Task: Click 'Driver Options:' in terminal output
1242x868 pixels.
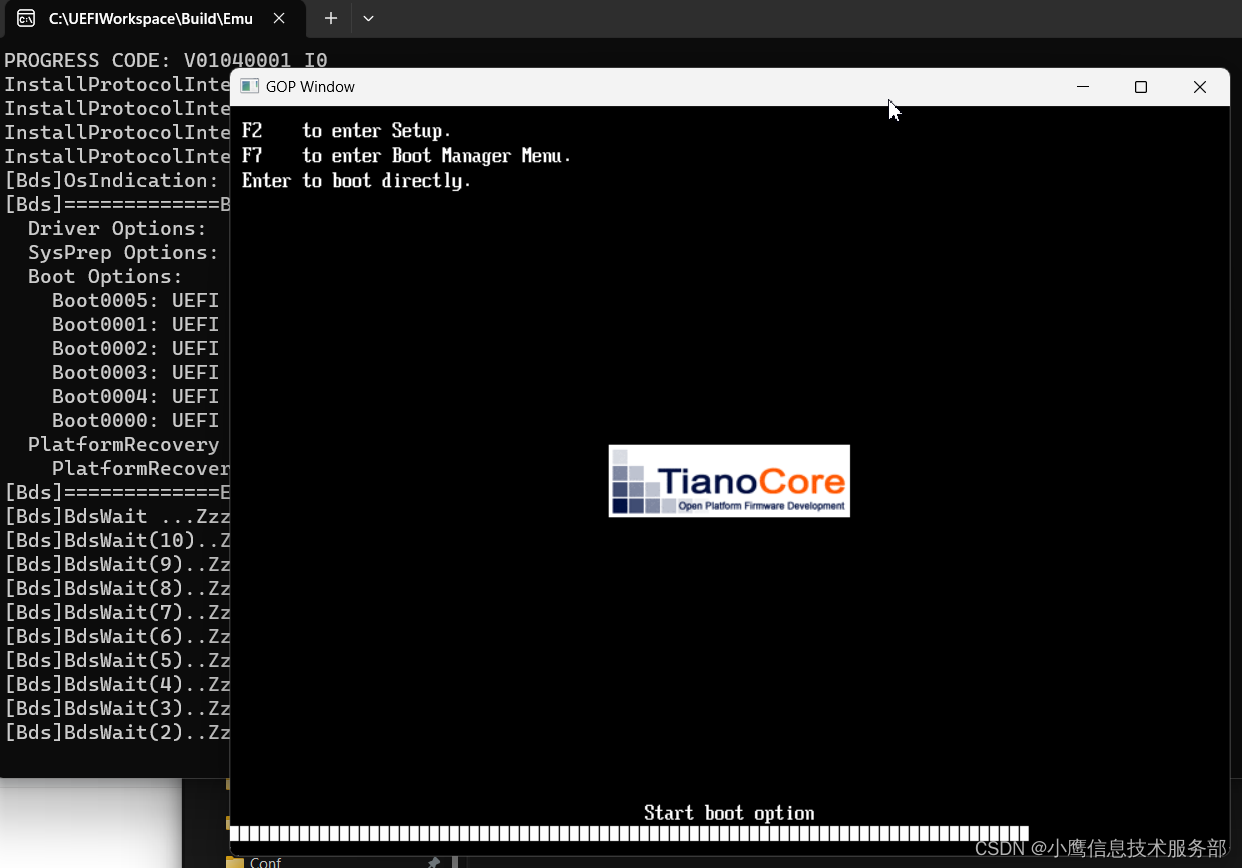Action: tap(117, 228)
